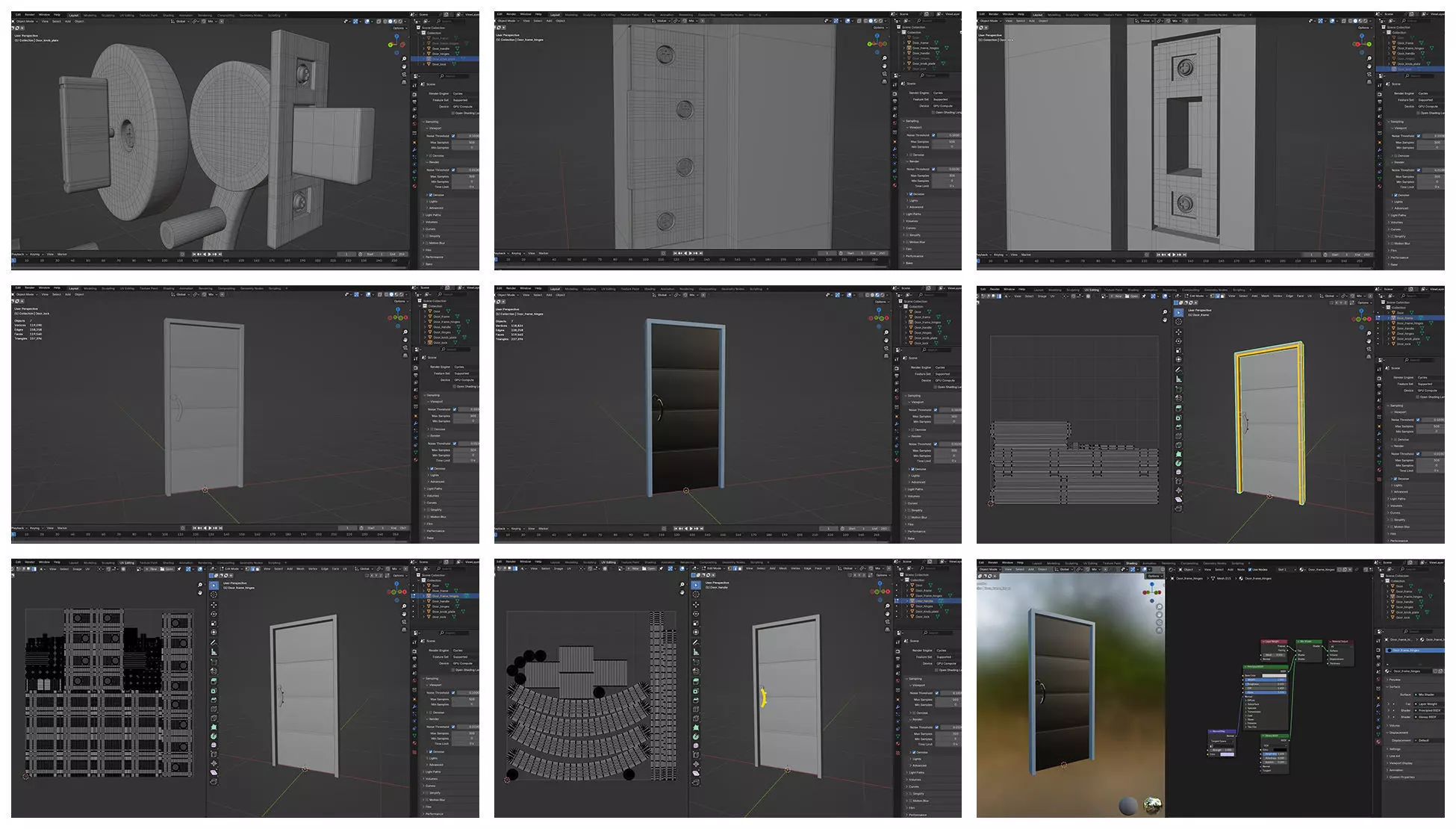The height and width of the screenshot is (829, 1456).
Task: Open Device GPU Compute dropdown in knob close-up screenshot
Action: pos(466,107)
